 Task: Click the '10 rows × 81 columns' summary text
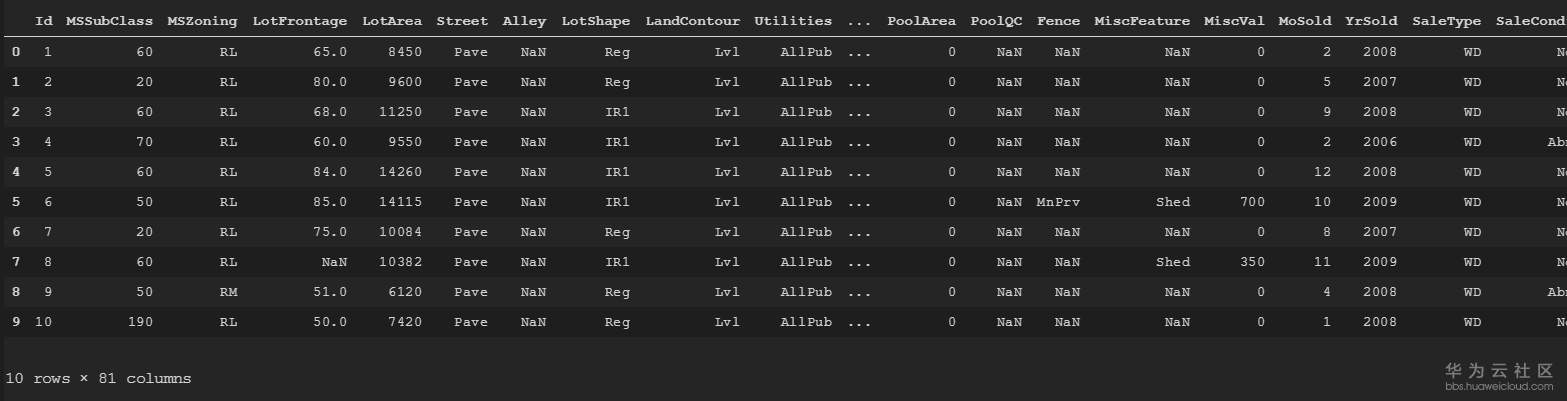pos(98,379)
